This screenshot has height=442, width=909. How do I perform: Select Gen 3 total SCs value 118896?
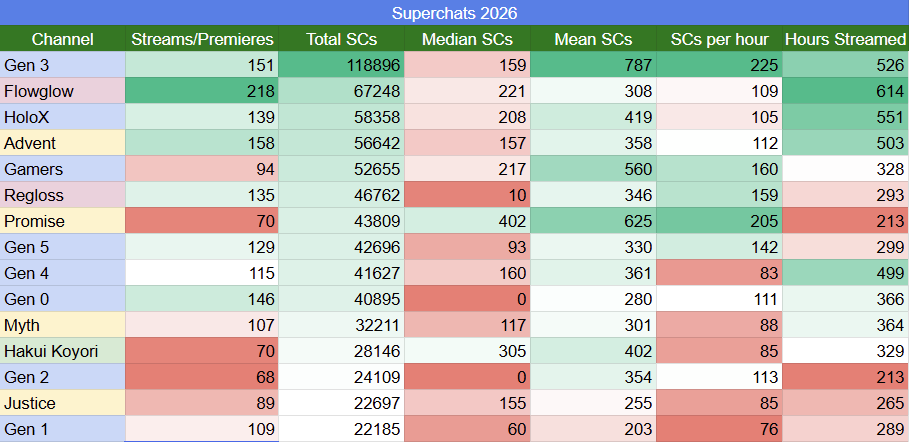341,65
